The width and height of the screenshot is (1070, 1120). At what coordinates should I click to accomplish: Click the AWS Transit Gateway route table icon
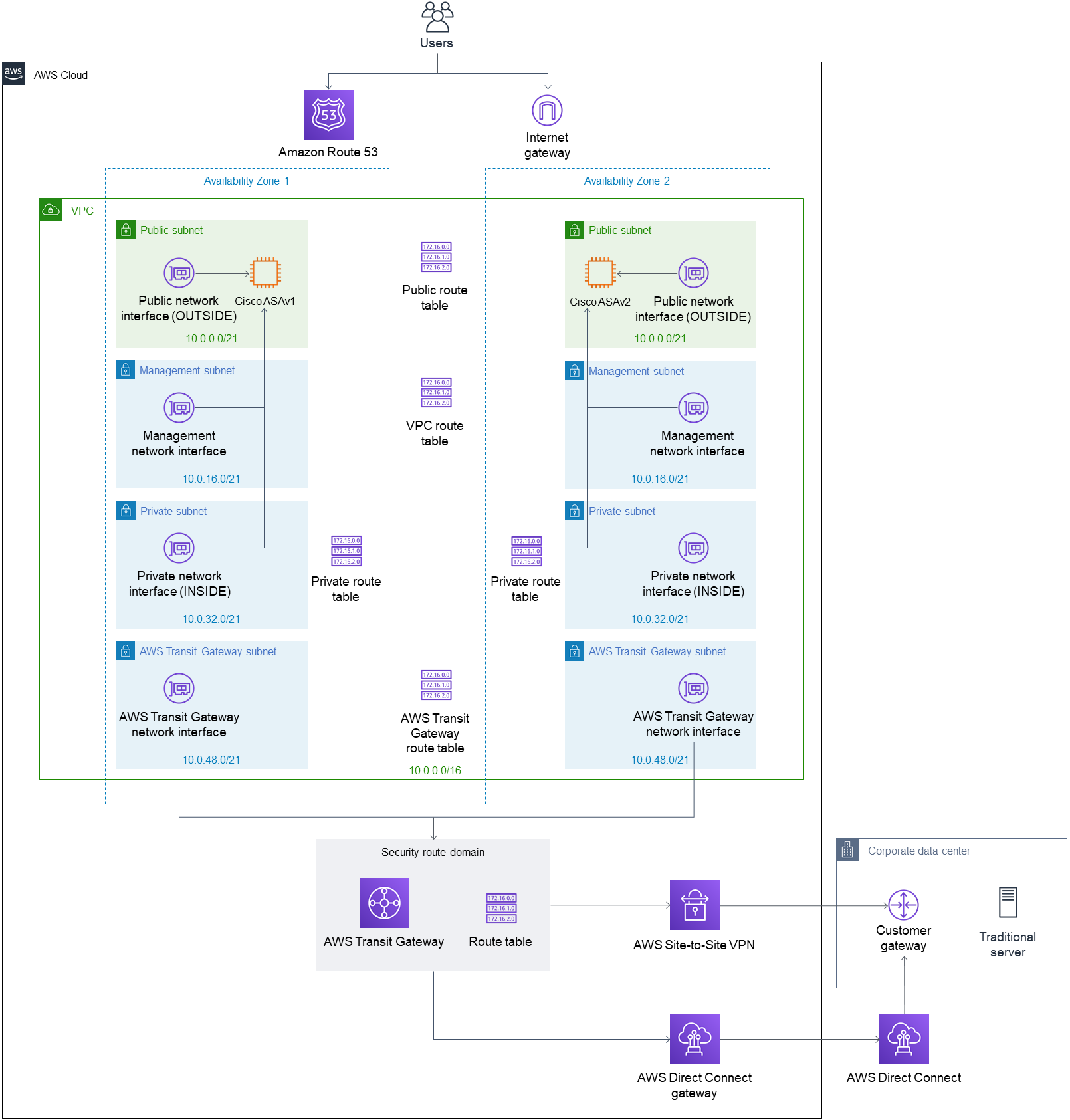tap(436, 685)
